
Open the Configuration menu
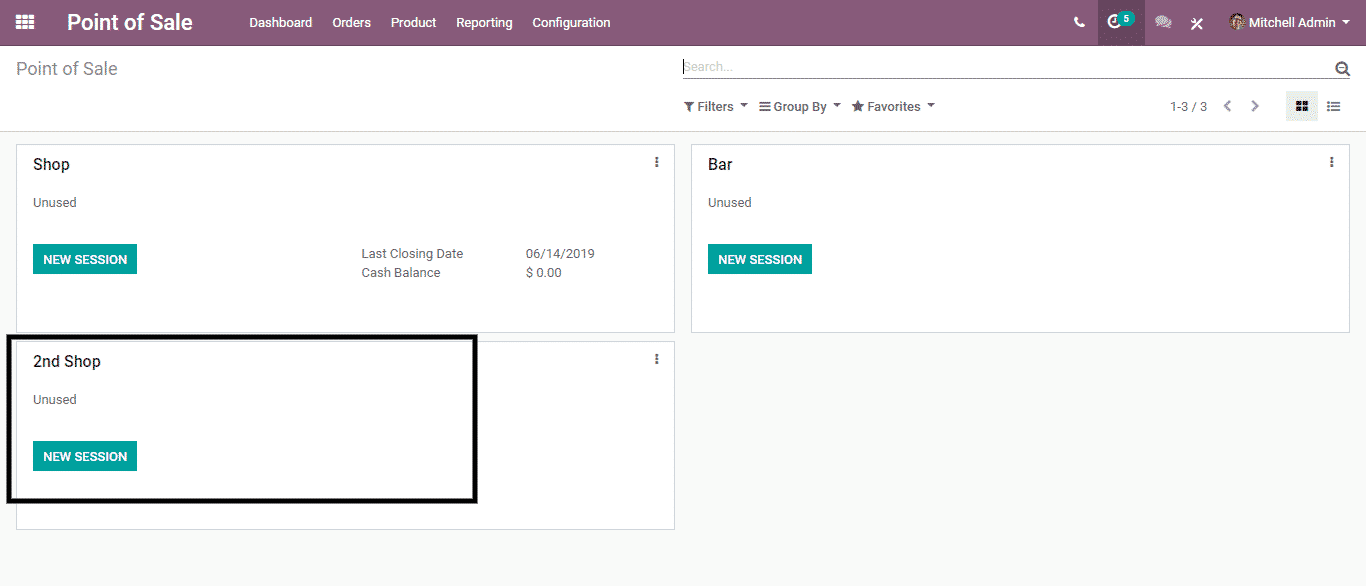[571, 22]
